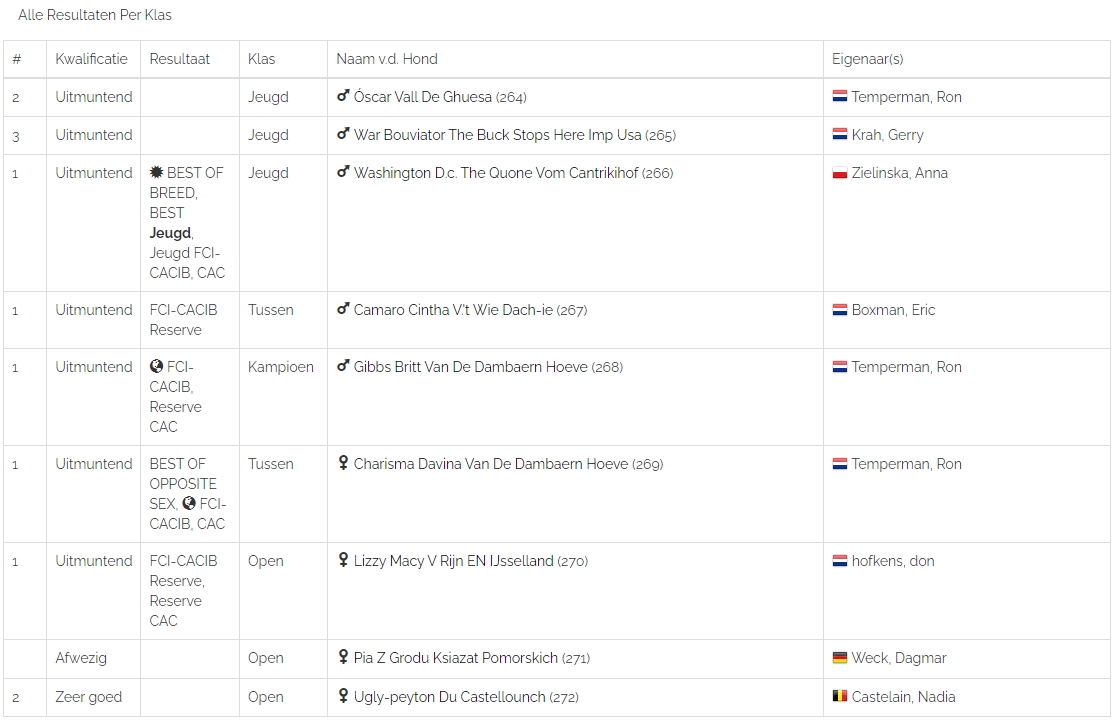Viewport: 1113px width, 722px height.
Task: Open Washington D.c. The Quone Vom Cantrikihof entry
Action: tap(495, 173)
